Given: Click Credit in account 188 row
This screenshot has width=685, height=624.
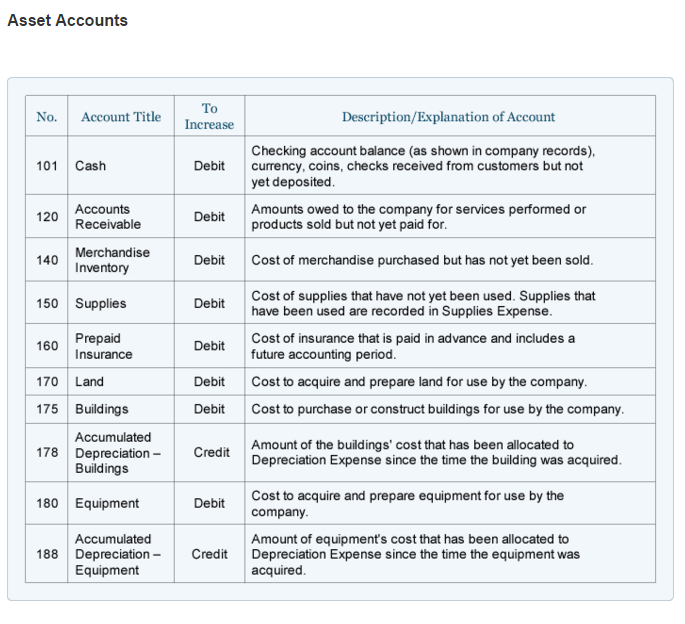Looking at the screenshot, I should coord(209,554).
